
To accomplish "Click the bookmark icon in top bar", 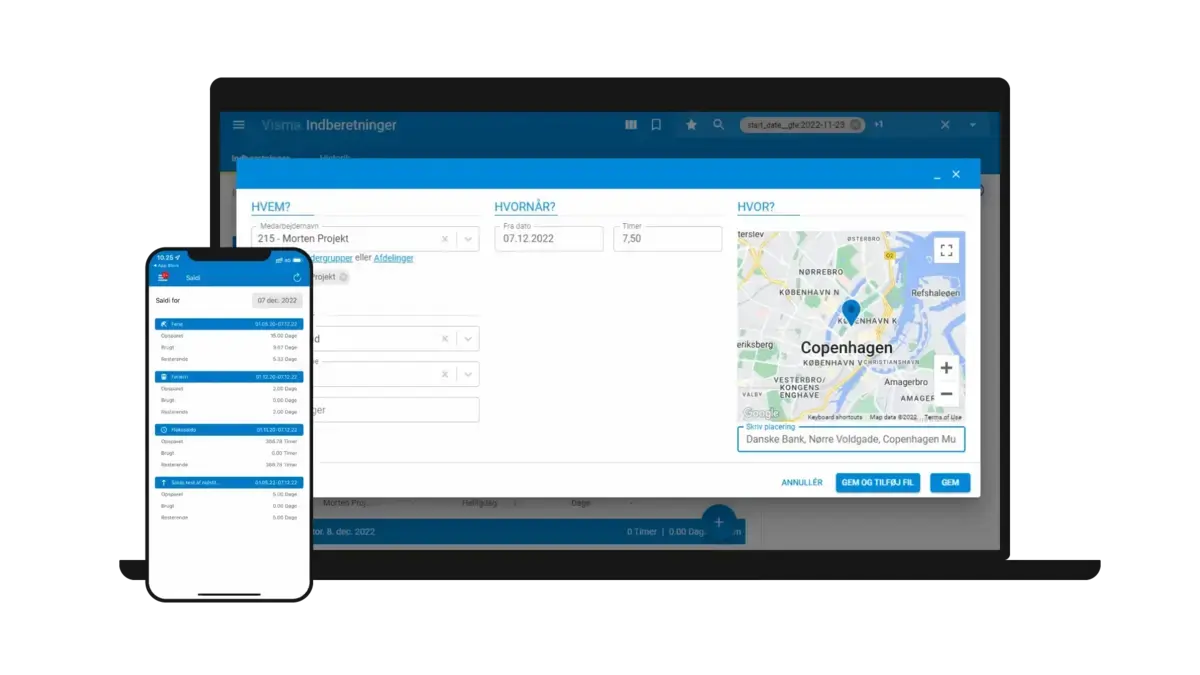I will [656, 125].
